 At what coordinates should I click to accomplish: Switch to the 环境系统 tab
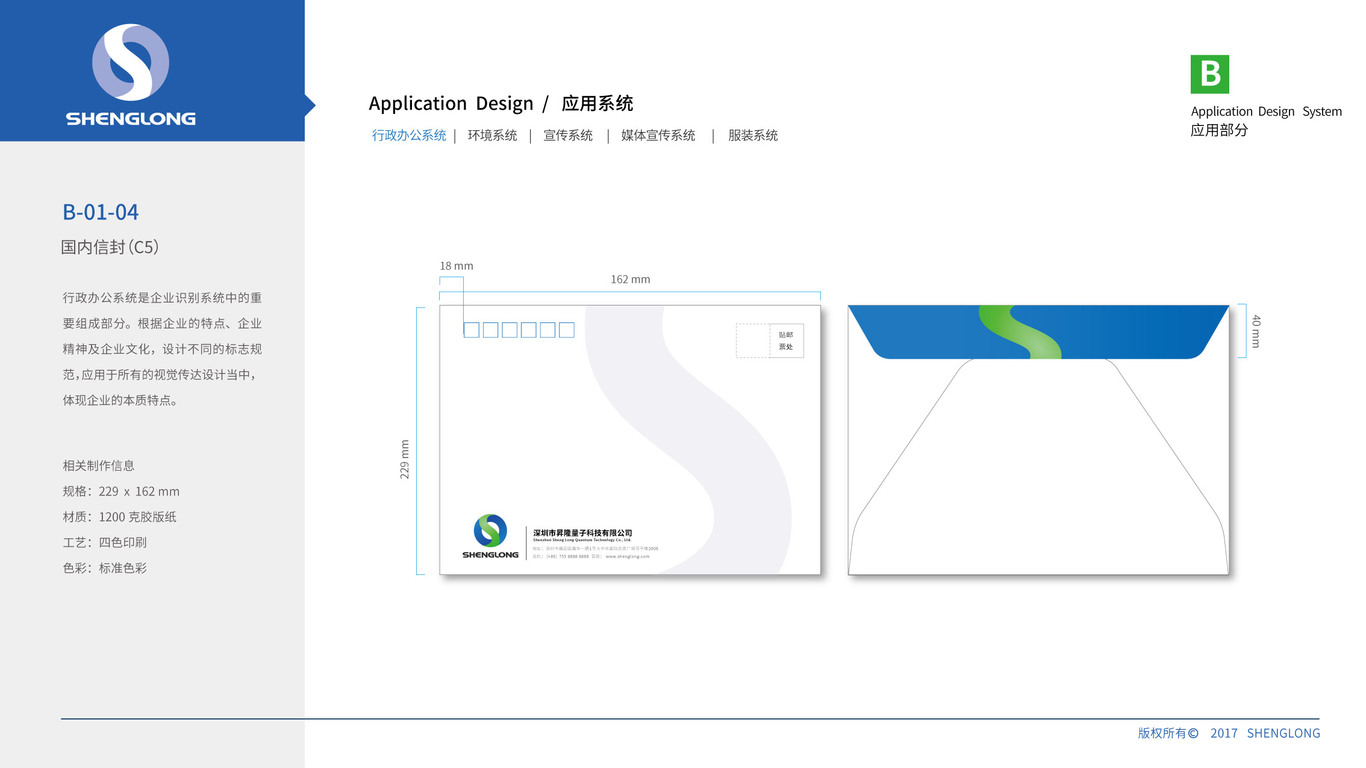coord(493,135)
